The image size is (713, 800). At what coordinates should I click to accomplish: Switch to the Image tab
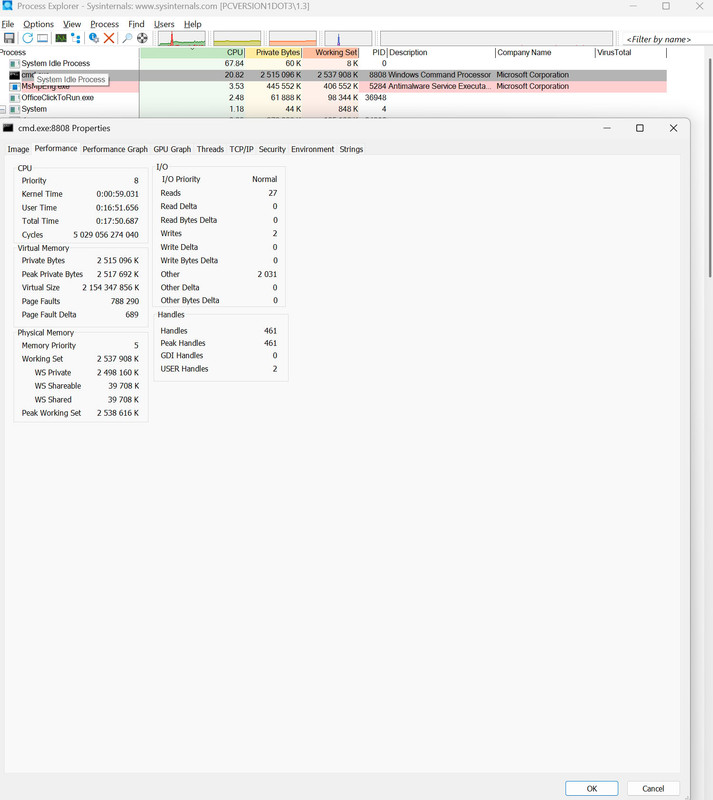pos(18,149)
